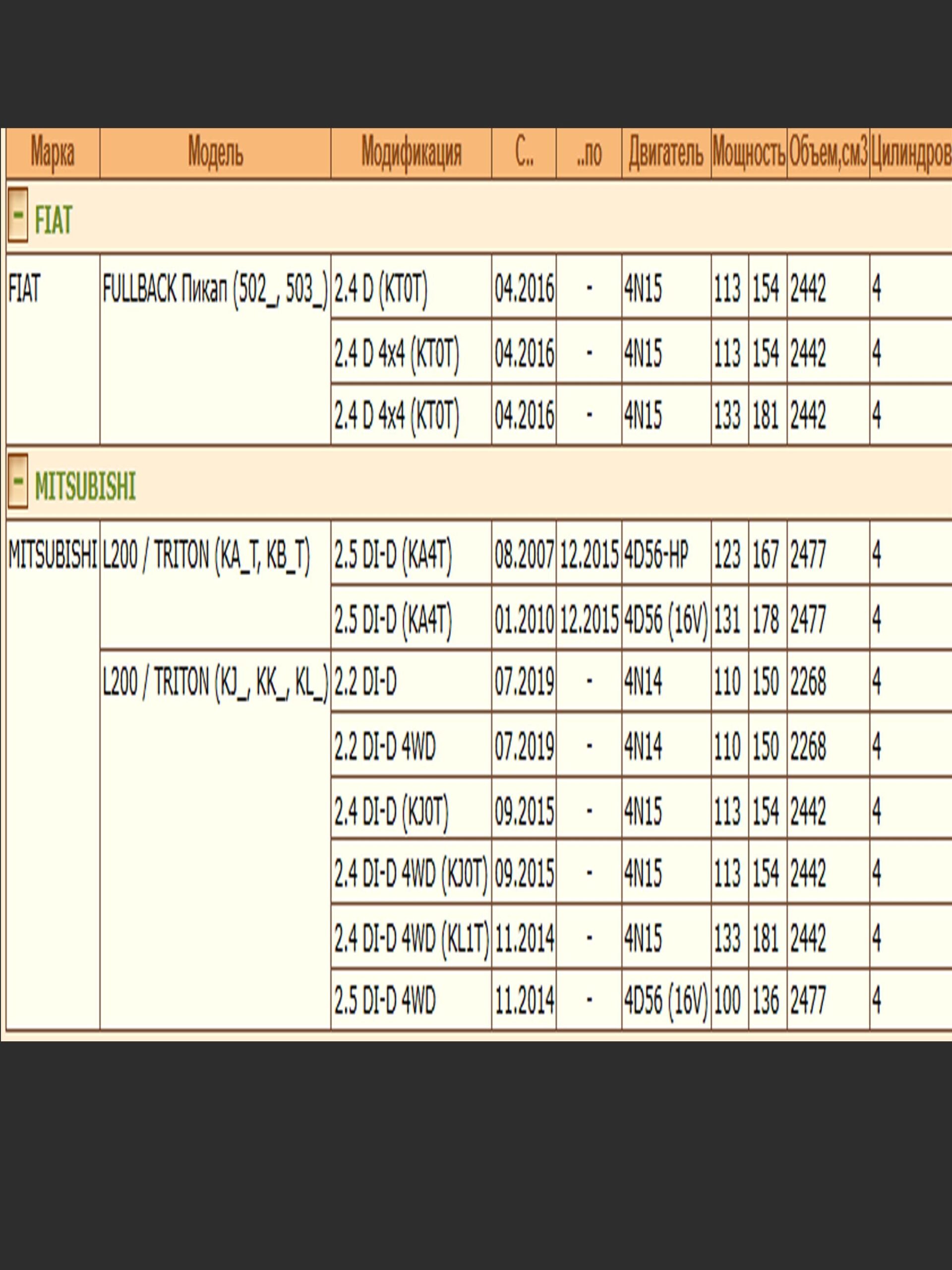The image size is (952, 1270).
Task: Click the Модель column header
Action: [x=215, y=153]
